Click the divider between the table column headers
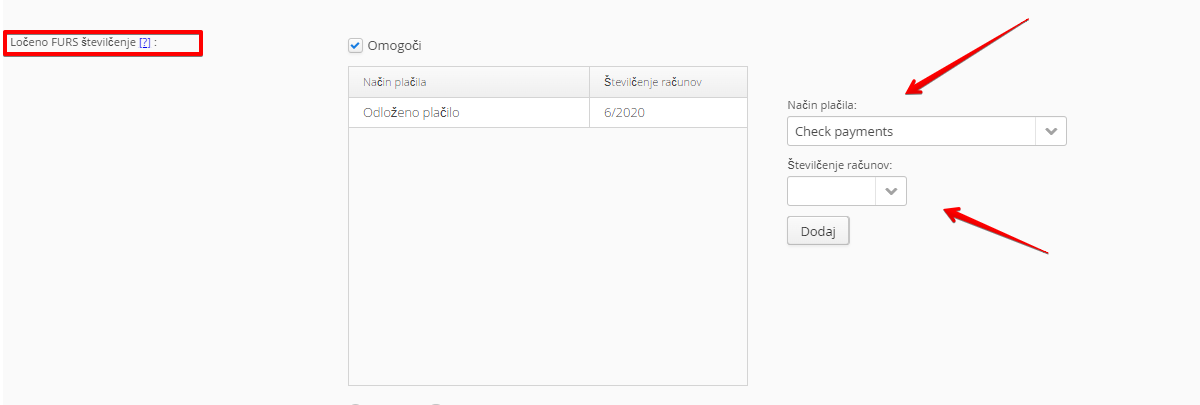This screenshot has height=405, width=1200. 590,81
